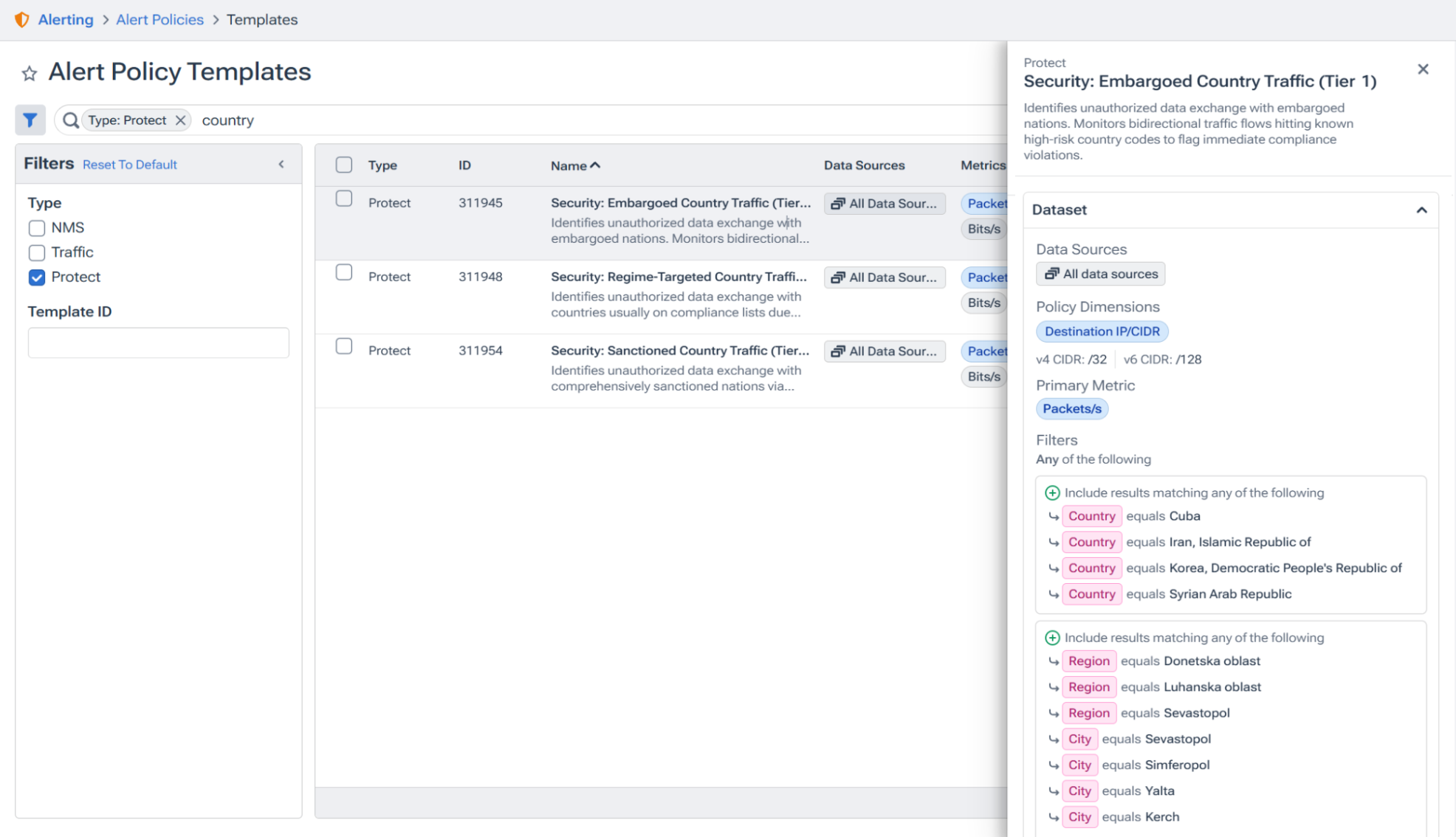
Task: Click the data source icon in row 311954
Action: [x=838, y=351]
